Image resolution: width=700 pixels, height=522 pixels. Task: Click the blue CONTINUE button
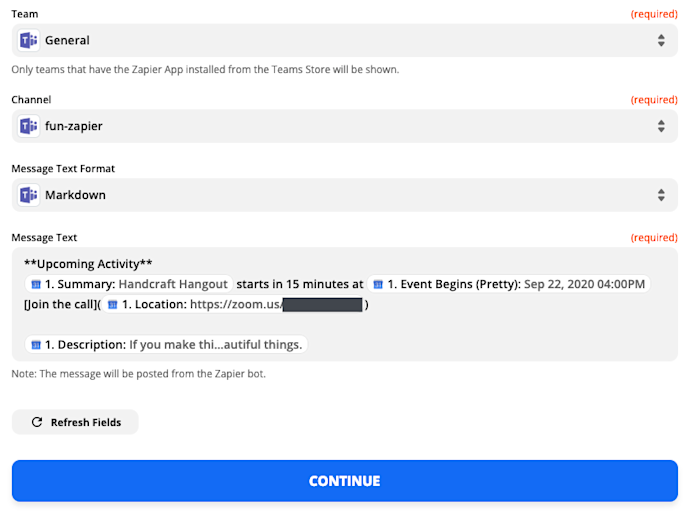(345, 481)
